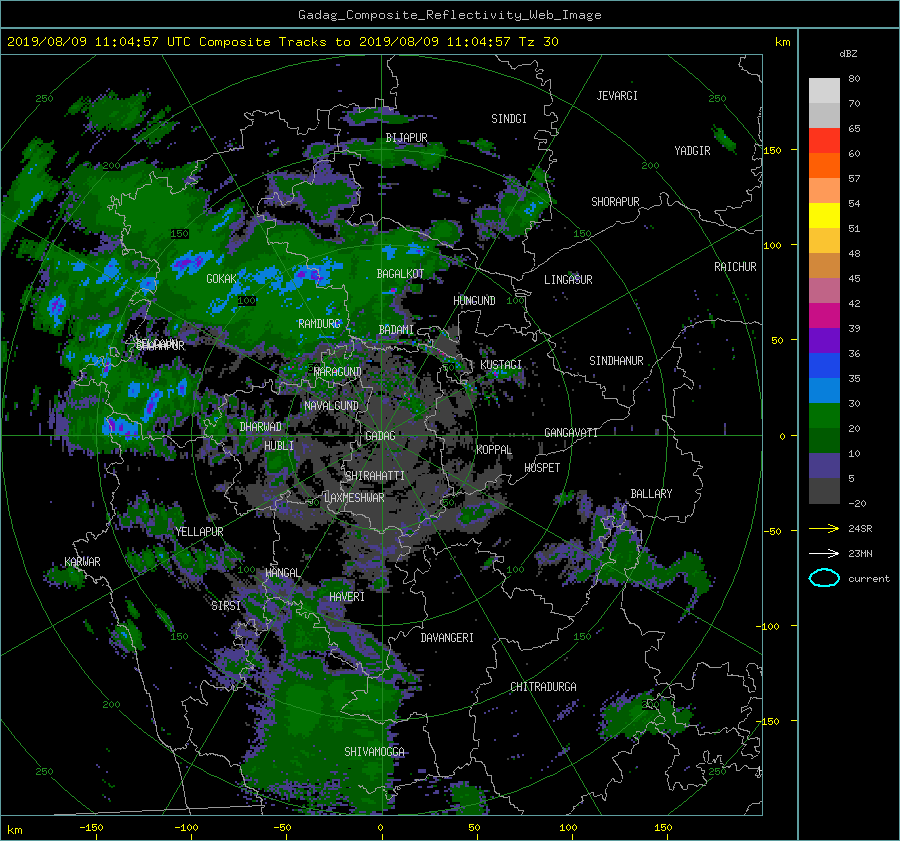900x841 pixels.
Task: Select the 60 dBZ red color swatch
Action: pos(824,141)
